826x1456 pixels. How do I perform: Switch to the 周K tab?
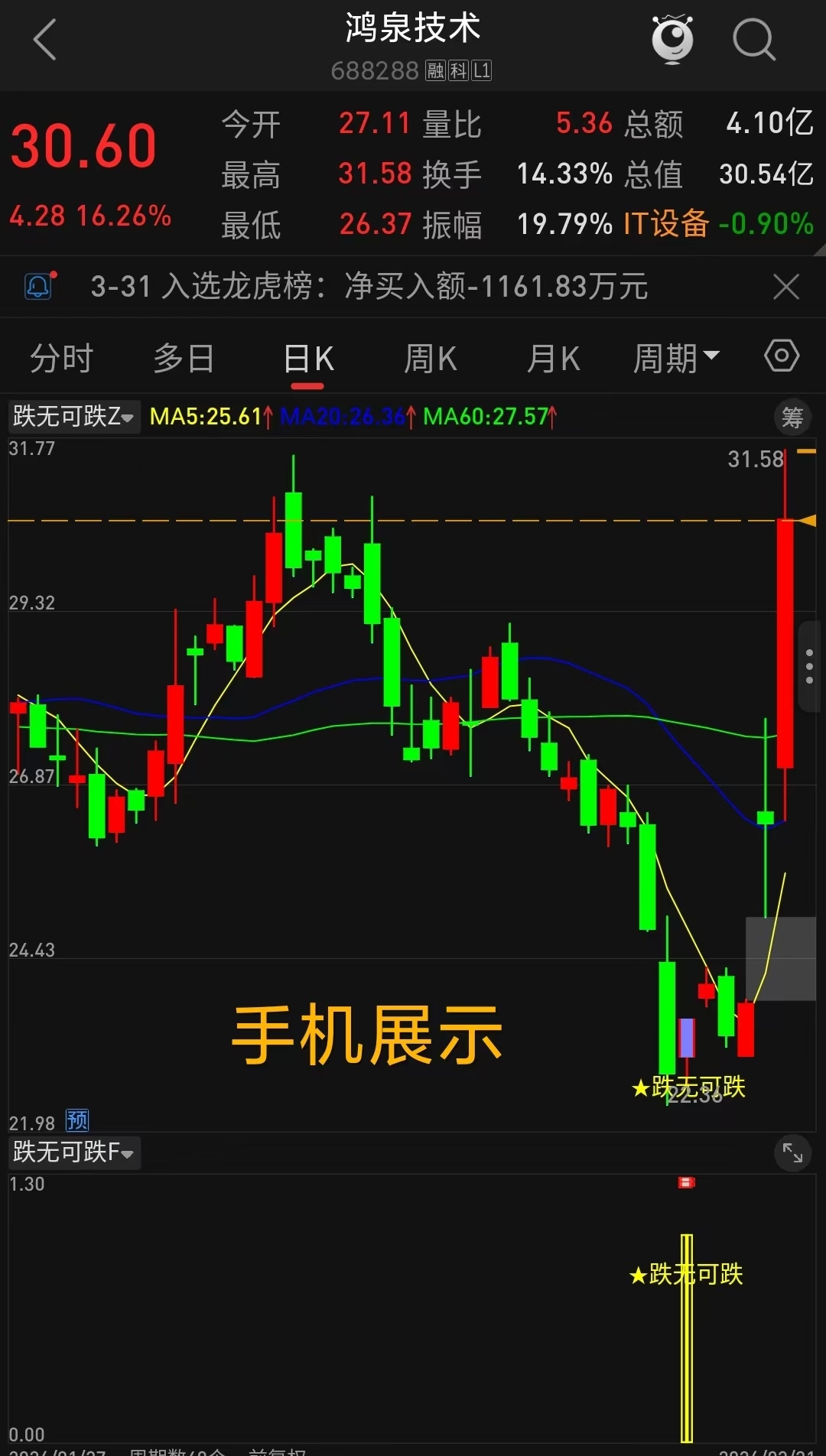tap(430, 358)
